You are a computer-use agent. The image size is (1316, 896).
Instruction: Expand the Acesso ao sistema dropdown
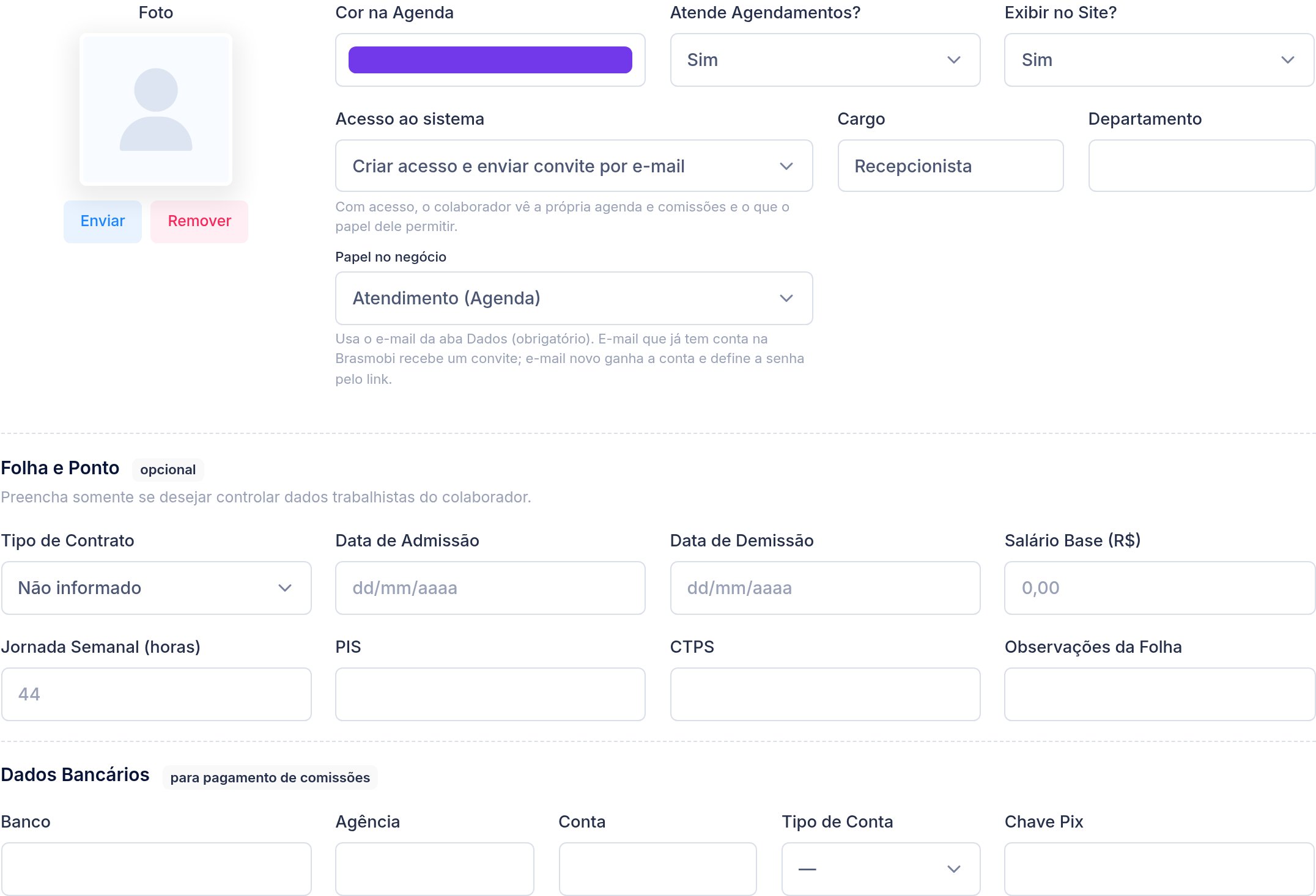[x=574, y=166]
